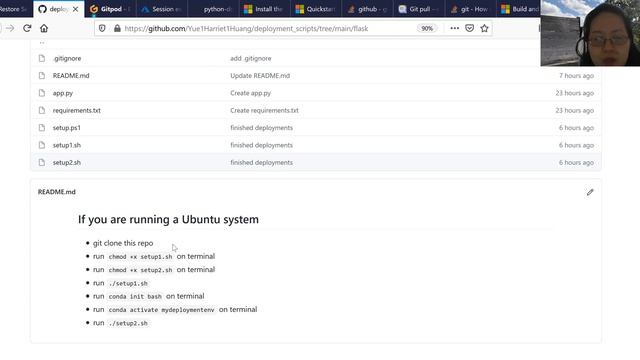The image size is (640, 360).
Task: Go up to the parent directory link
Action: 42,42
